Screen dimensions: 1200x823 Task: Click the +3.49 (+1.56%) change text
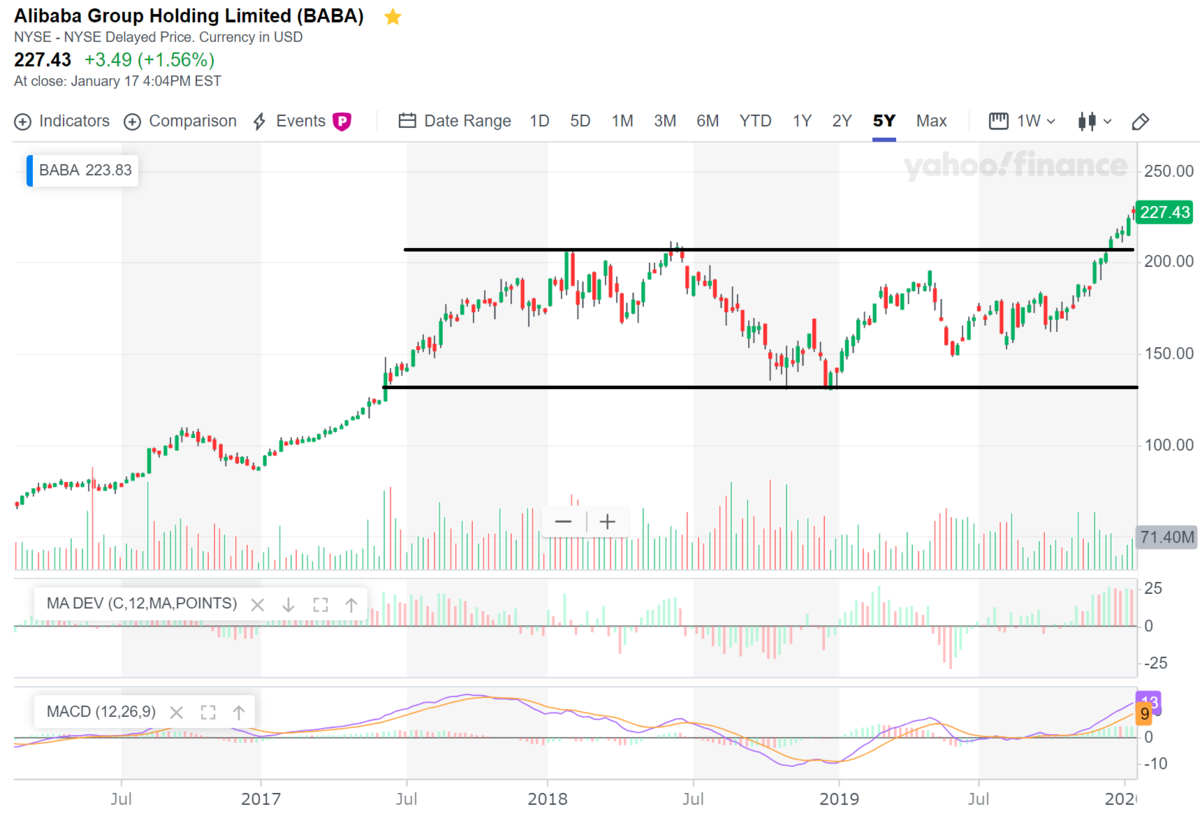click(149, 60)
